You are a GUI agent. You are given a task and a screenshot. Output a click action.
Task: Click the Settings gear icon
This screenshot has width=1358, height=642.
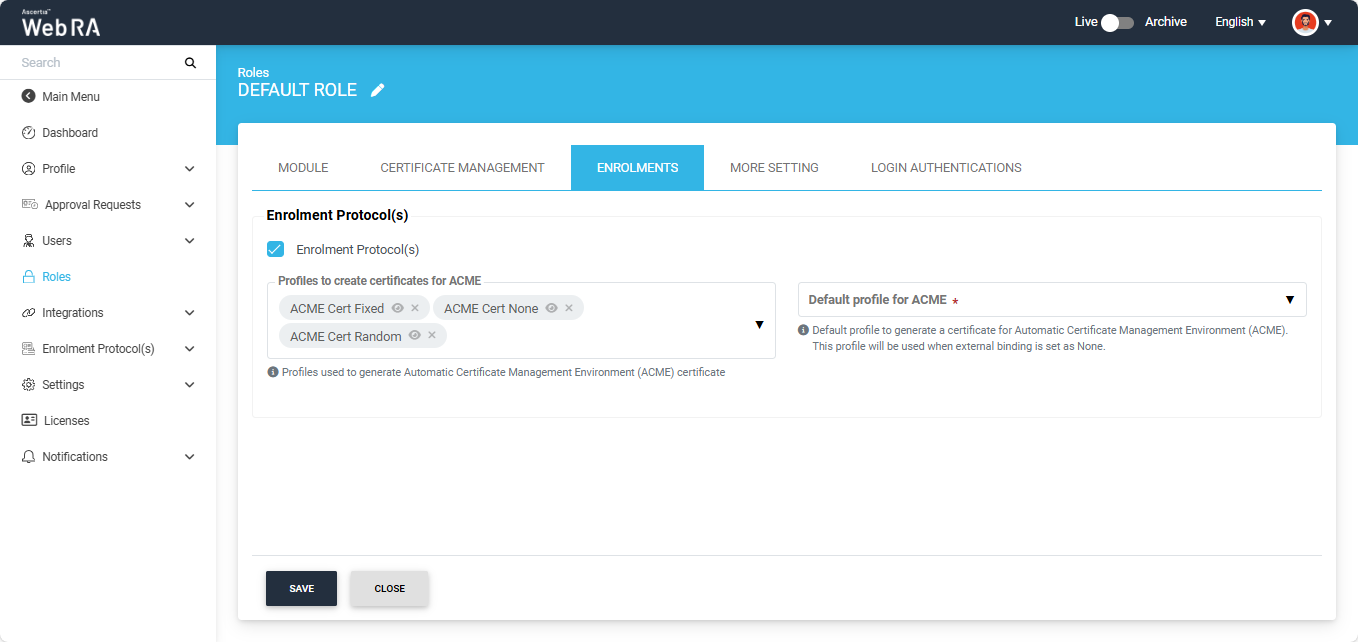tap(28, 385)
